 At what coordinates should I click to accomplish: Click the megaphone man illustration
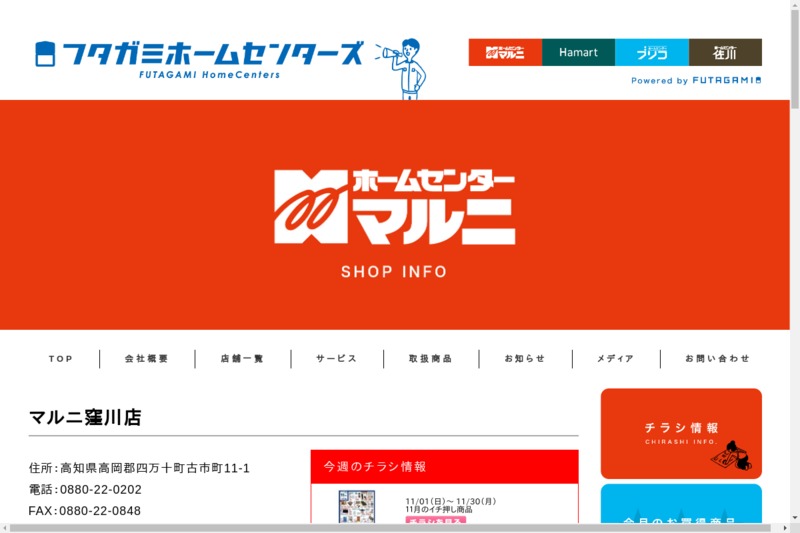pyautogui.click(x=403, y=69)
